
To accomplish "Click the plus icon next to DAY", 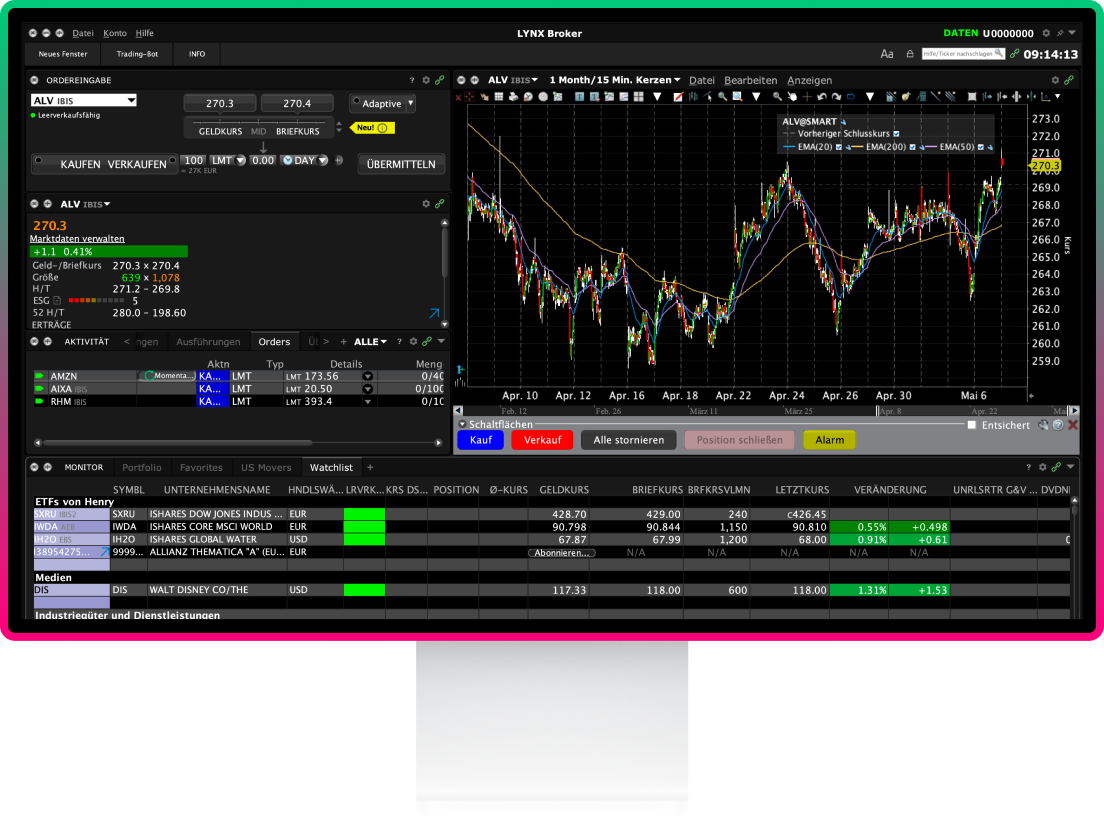I will (x=339, y=161).
